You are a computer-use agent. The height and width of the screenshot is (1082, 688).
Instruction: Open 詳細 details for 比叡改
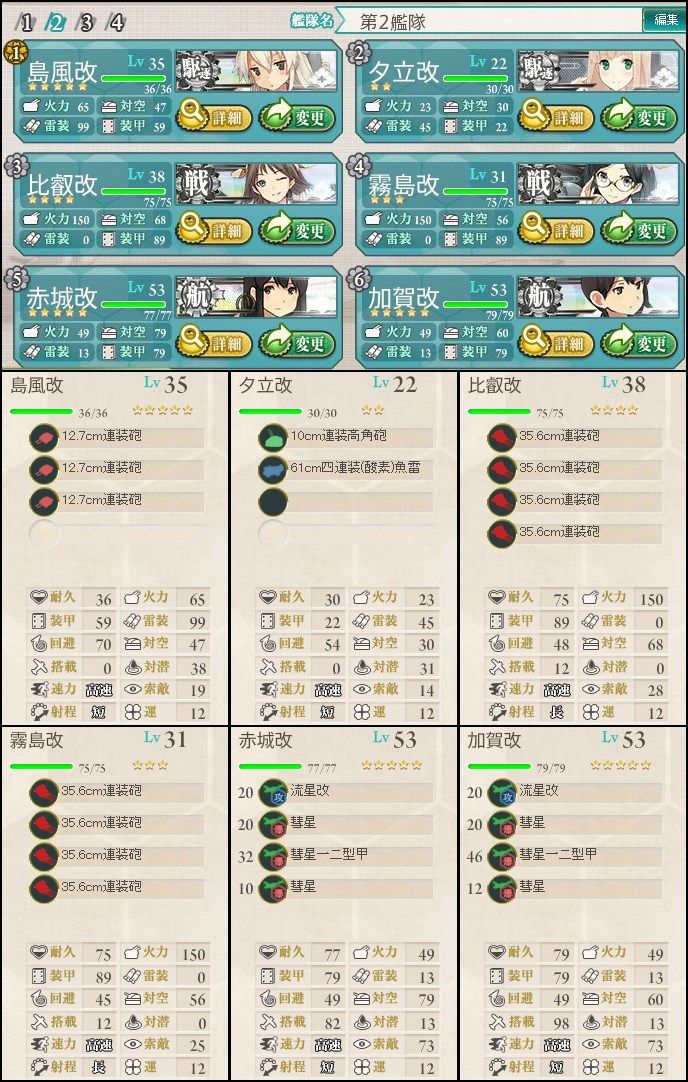point(214,230)
